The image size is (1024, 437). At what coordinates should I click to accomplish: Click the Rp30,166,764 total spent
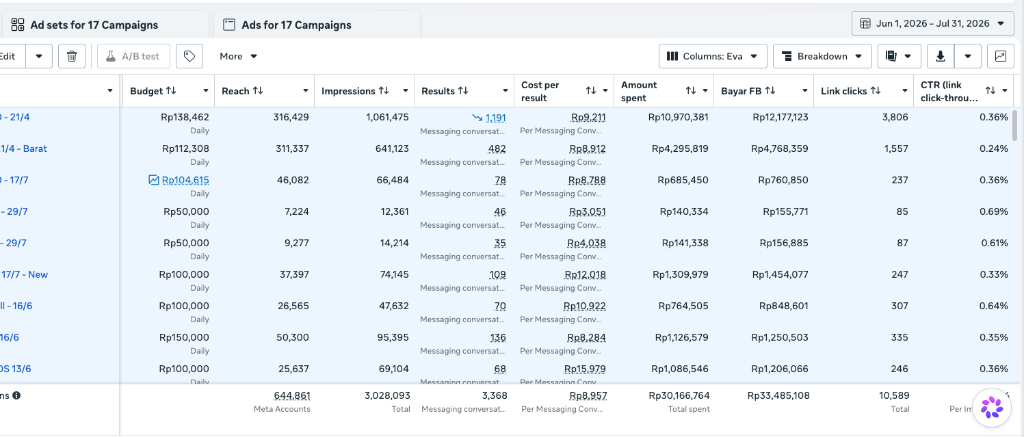click(x=679, y=395)
